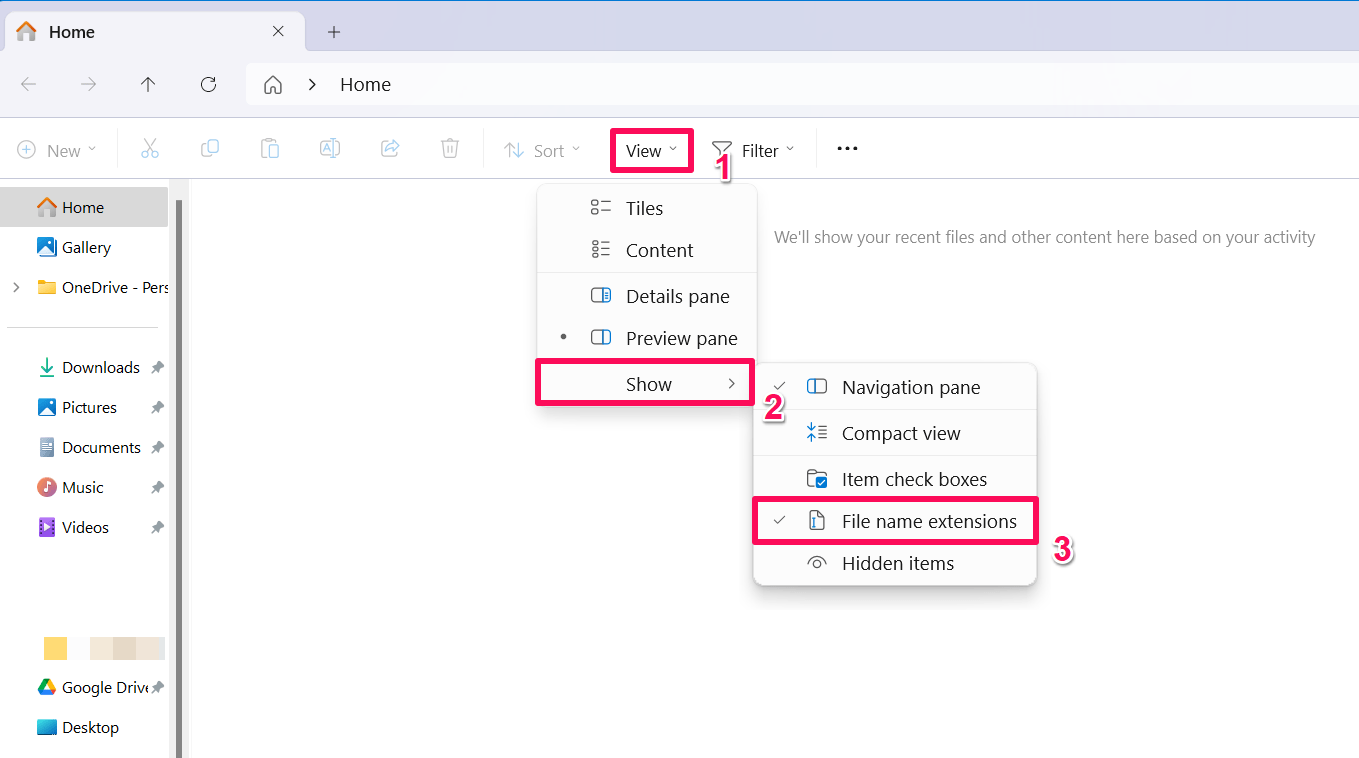
Task: Open Documents in the sidebar
Action: (x=90, y=447)
